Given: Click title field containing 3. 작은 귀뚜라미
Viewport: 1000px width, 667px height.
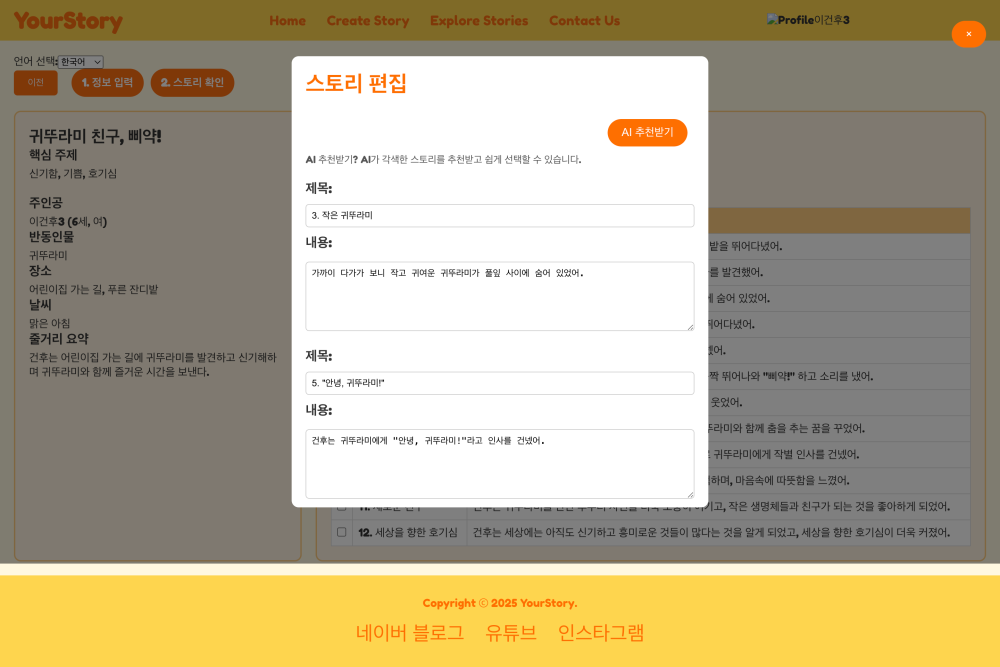Looking at the screenshot, I should [499, 215].
